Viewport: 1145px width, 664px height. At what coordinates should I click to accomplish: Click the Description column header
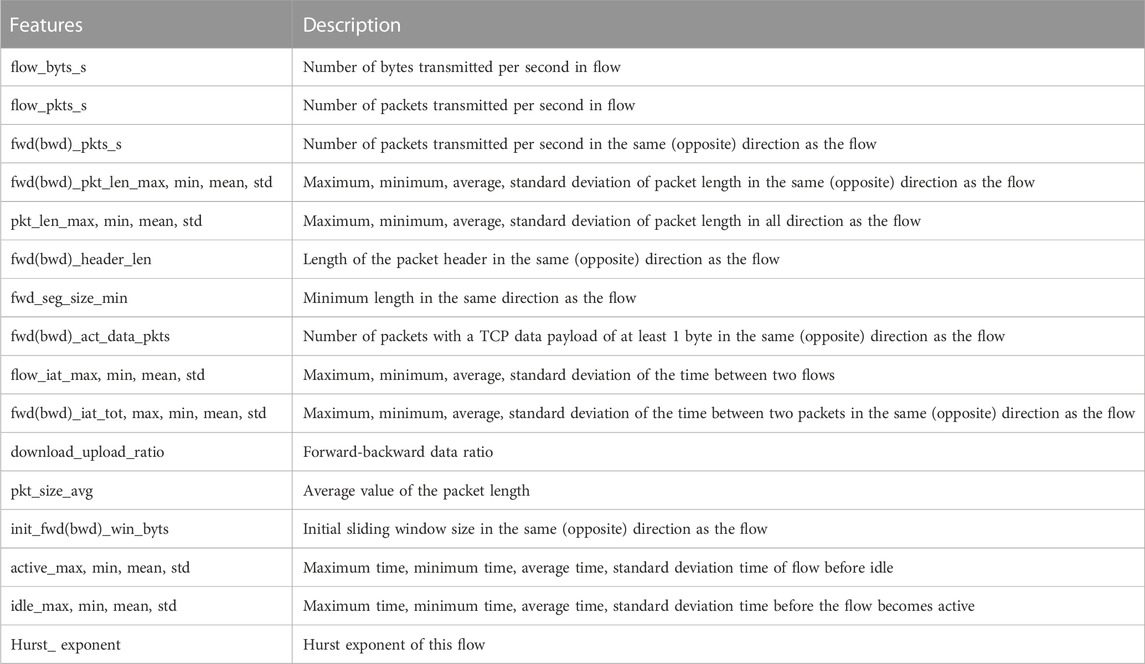[x=719, y=24]
